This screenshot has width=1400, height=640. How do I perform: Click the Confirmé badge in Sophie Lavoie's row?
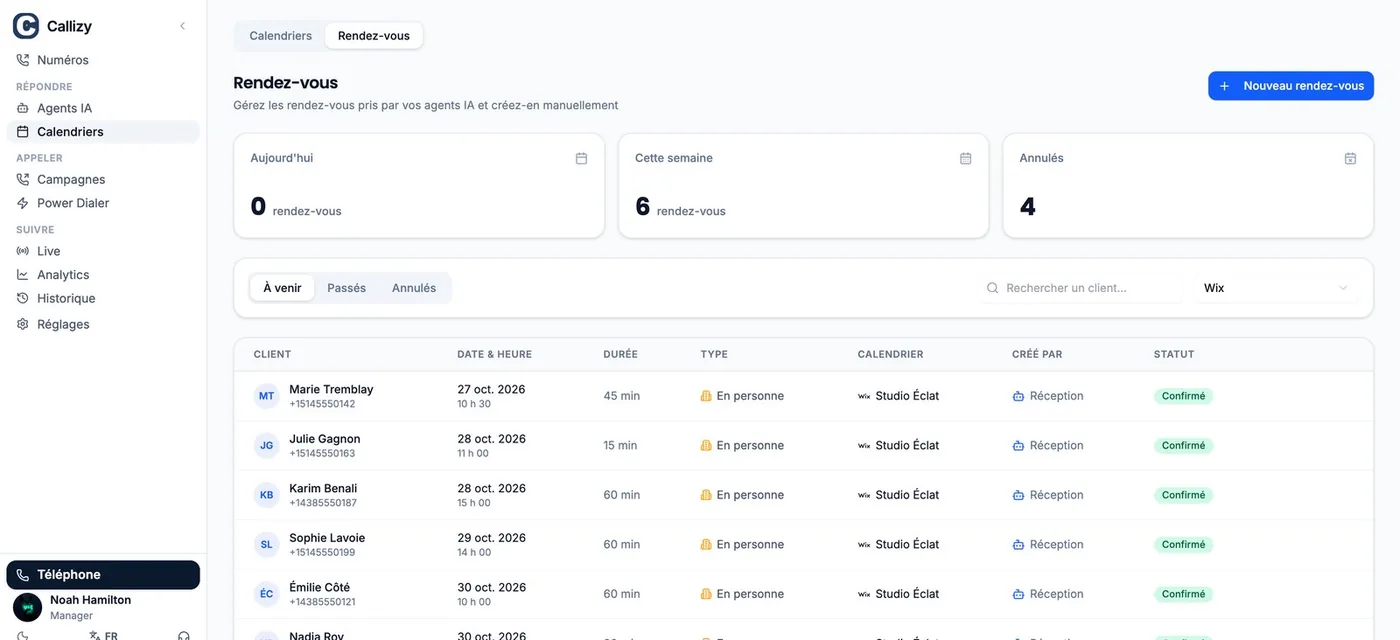[1184, 545]
